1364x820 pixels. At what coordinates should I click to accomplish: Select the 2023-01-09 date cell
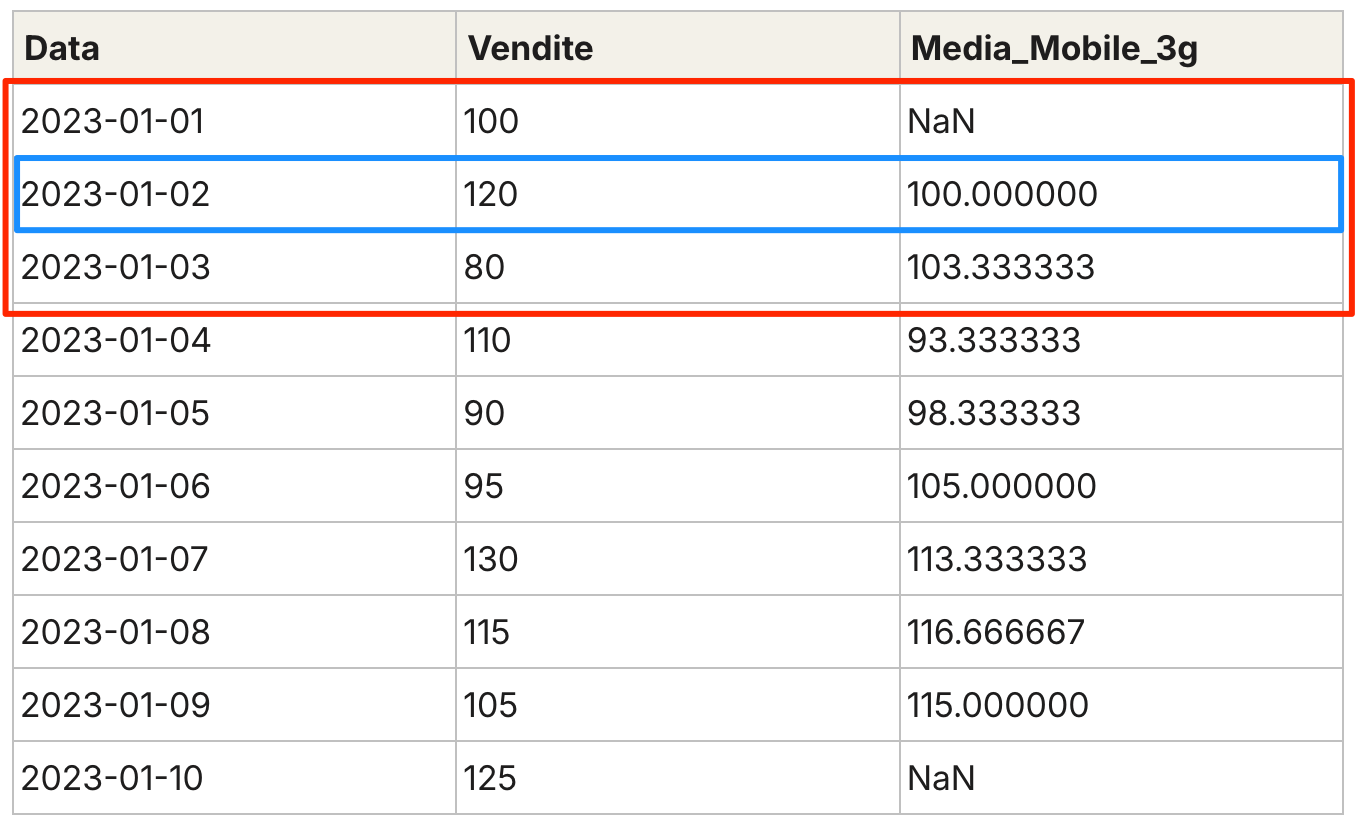click(116, 704)
